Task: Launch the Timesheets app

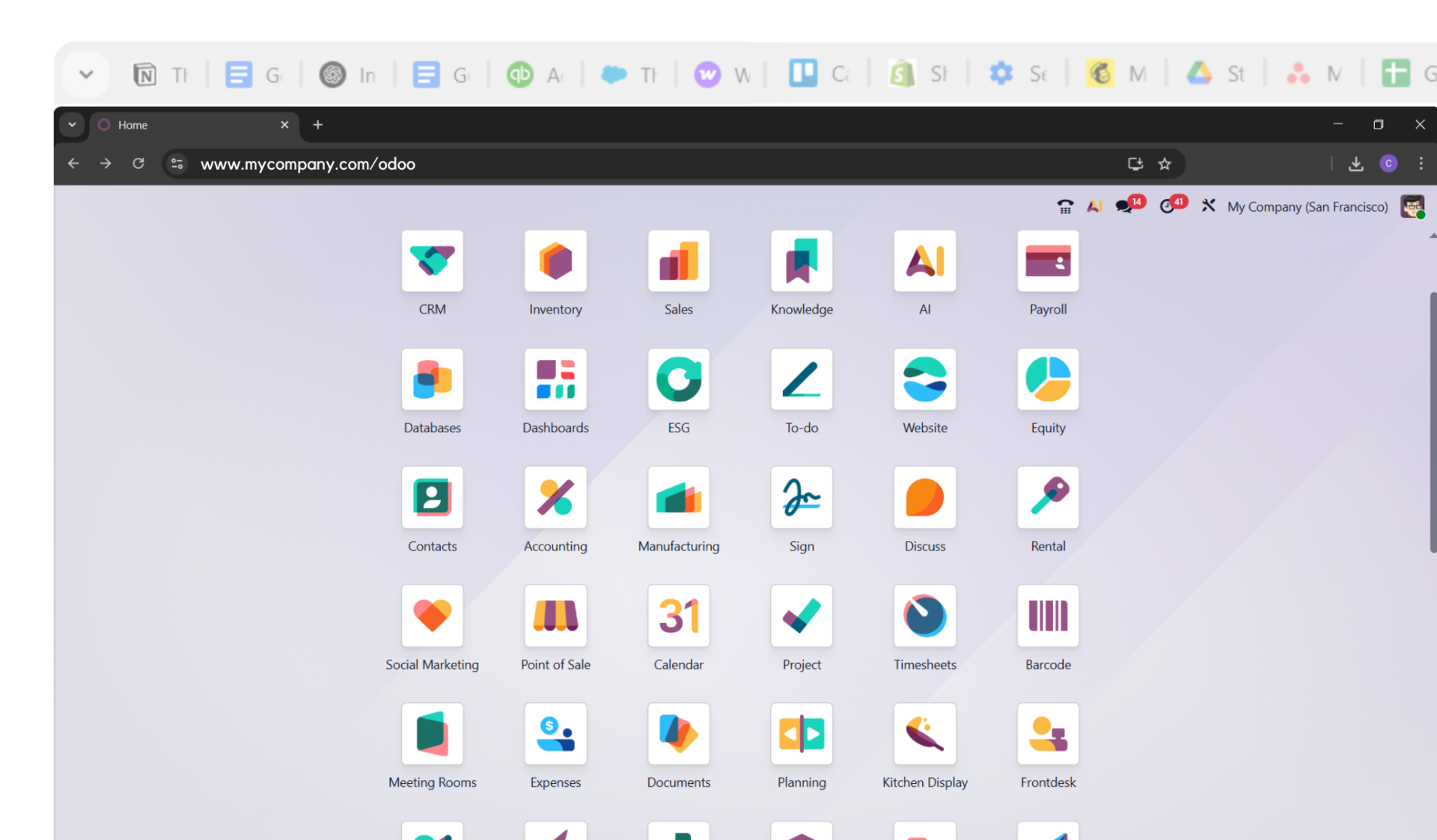Action: [924, 616]
